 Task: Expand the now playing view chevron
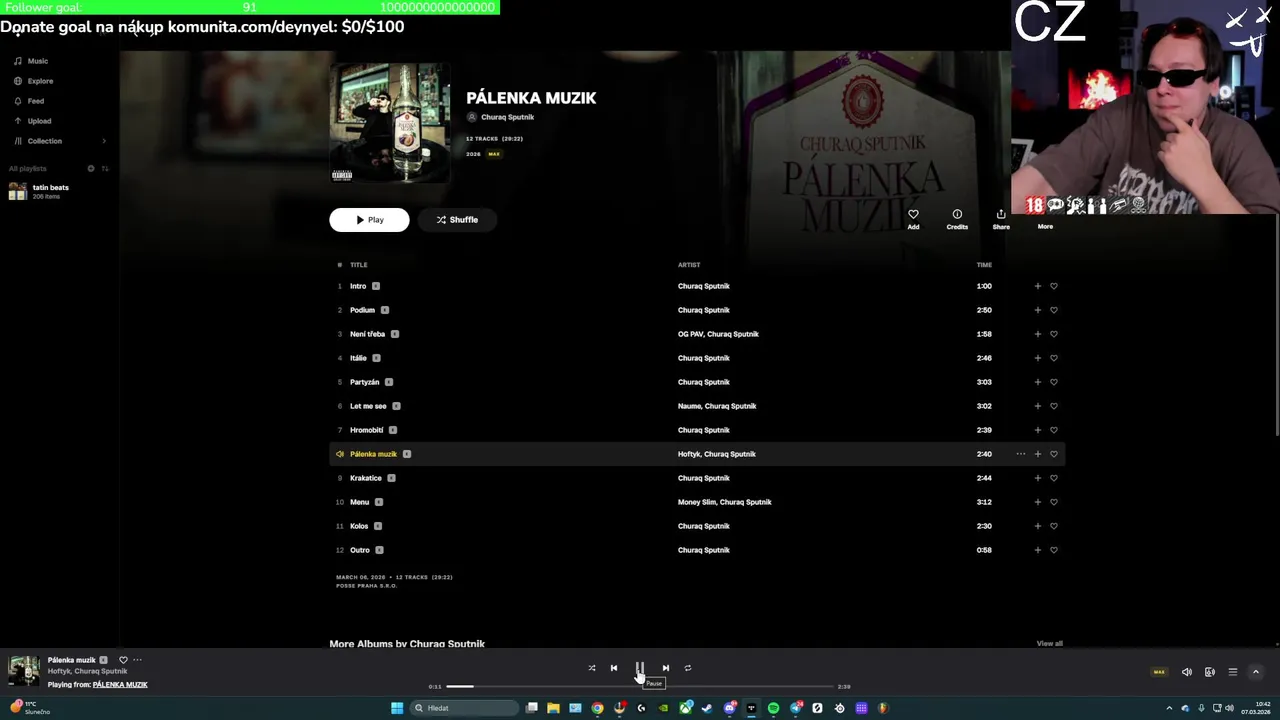pyautogui.click(x=1256, y=672)
